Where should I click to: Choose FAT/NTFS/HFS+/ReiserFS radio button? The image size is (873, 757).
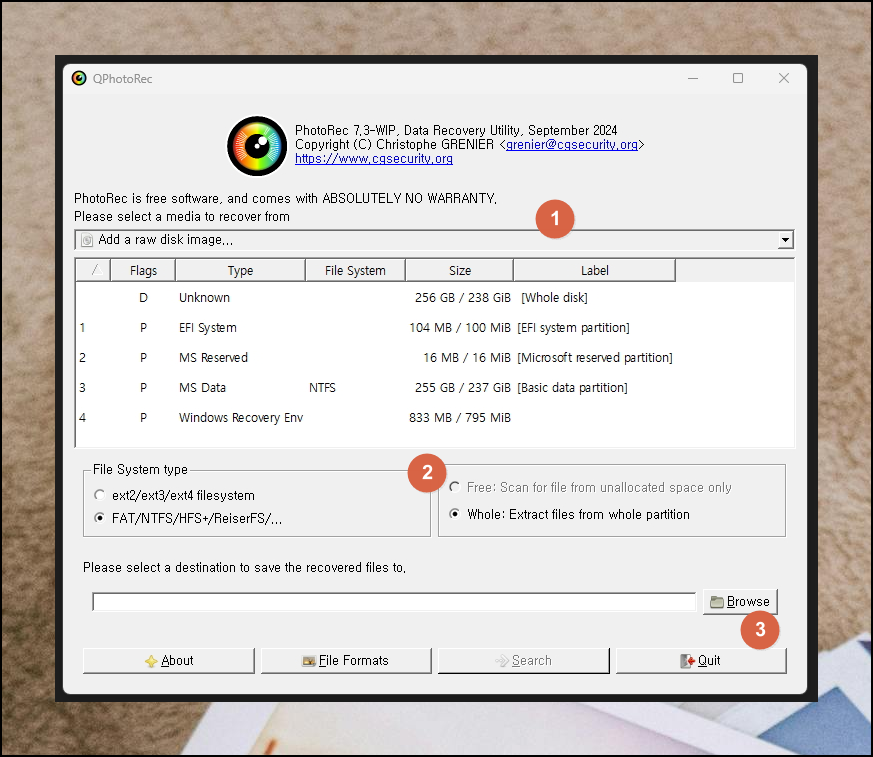click(x=100, y=518)
